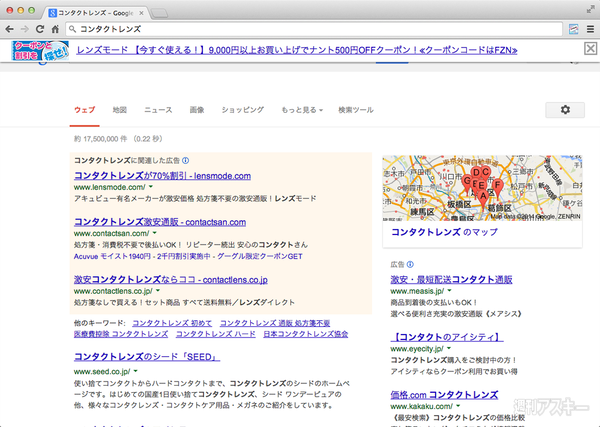Expand the もっと見る dropdown

(302, 110)
